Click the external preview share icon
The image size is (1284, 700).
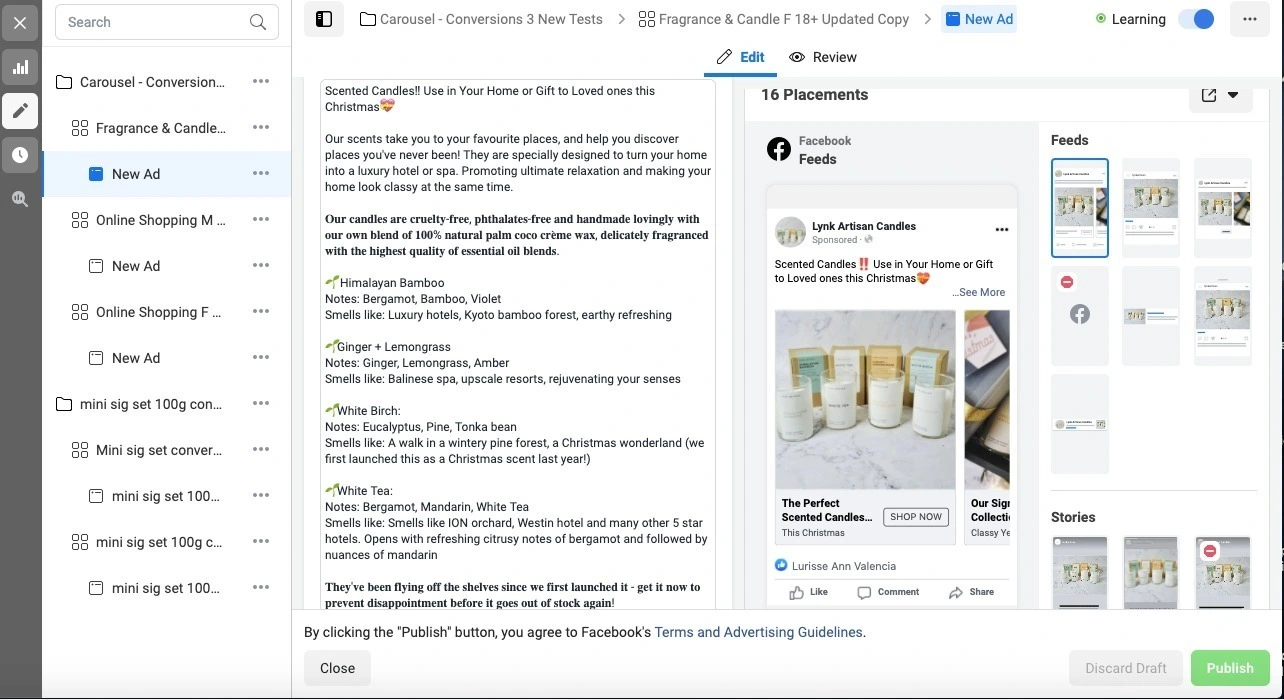pyautogui.click(x=1209, y=95)
